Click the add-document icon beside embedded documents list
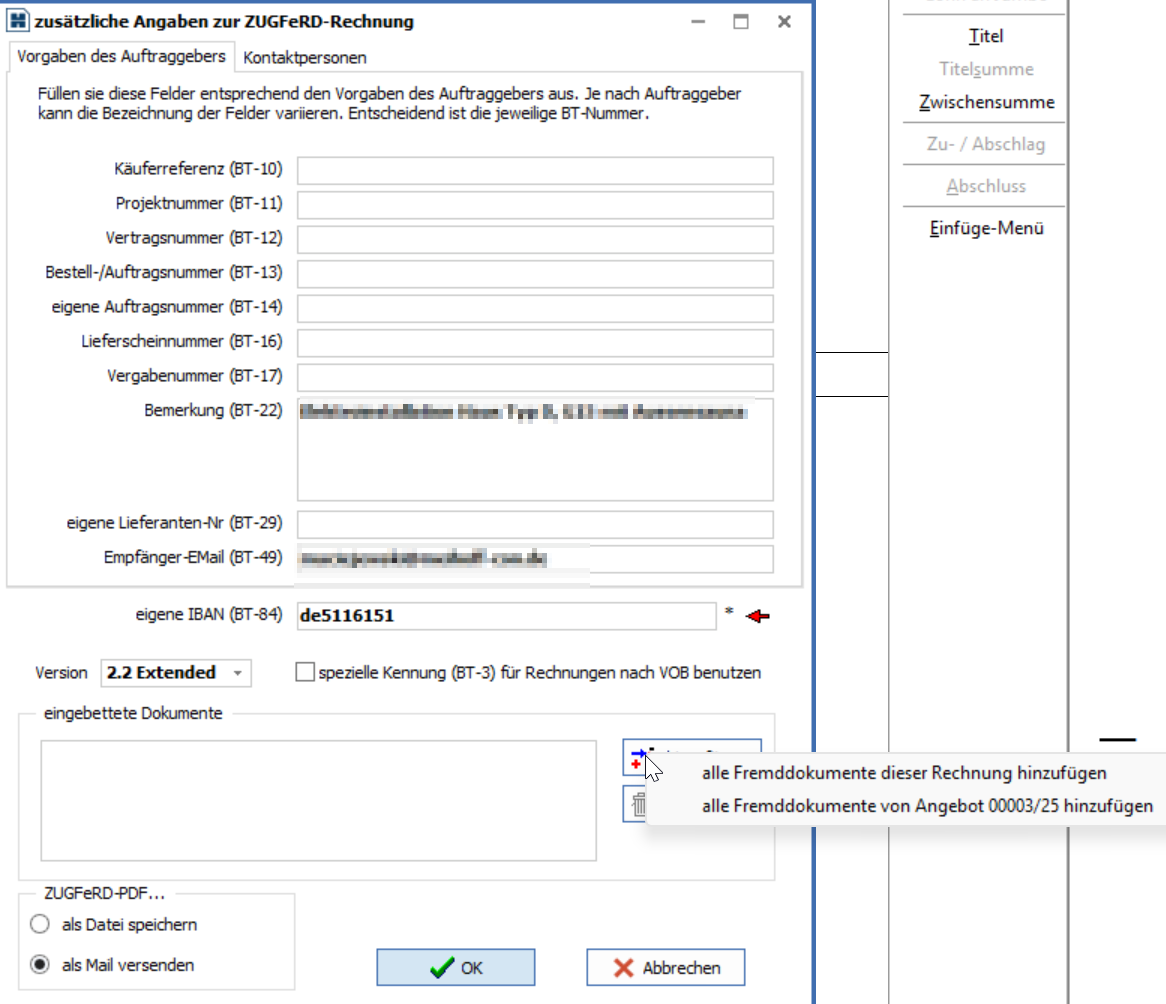1166x1004 pixels. [635, 759]
